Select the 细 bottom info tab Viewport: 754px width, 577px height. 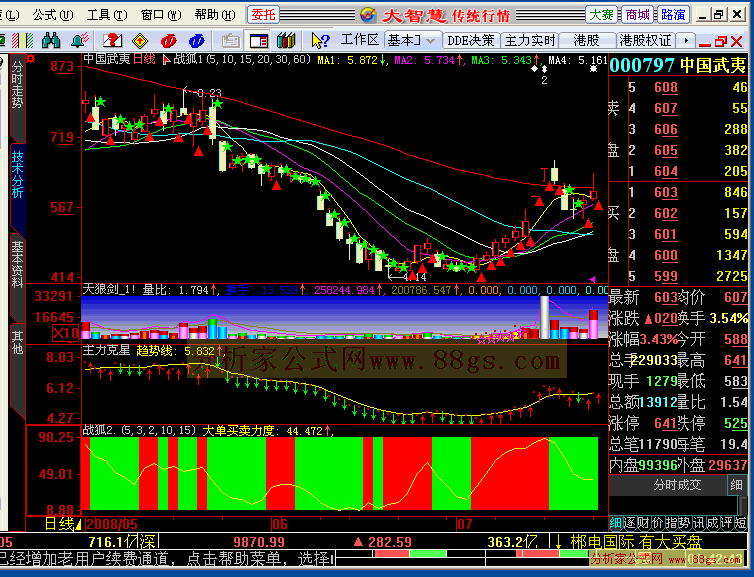[x=616, y=523]
